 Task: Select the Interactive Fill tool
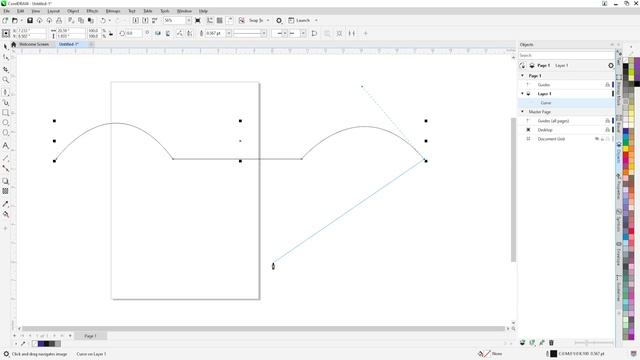pos(6,214)
